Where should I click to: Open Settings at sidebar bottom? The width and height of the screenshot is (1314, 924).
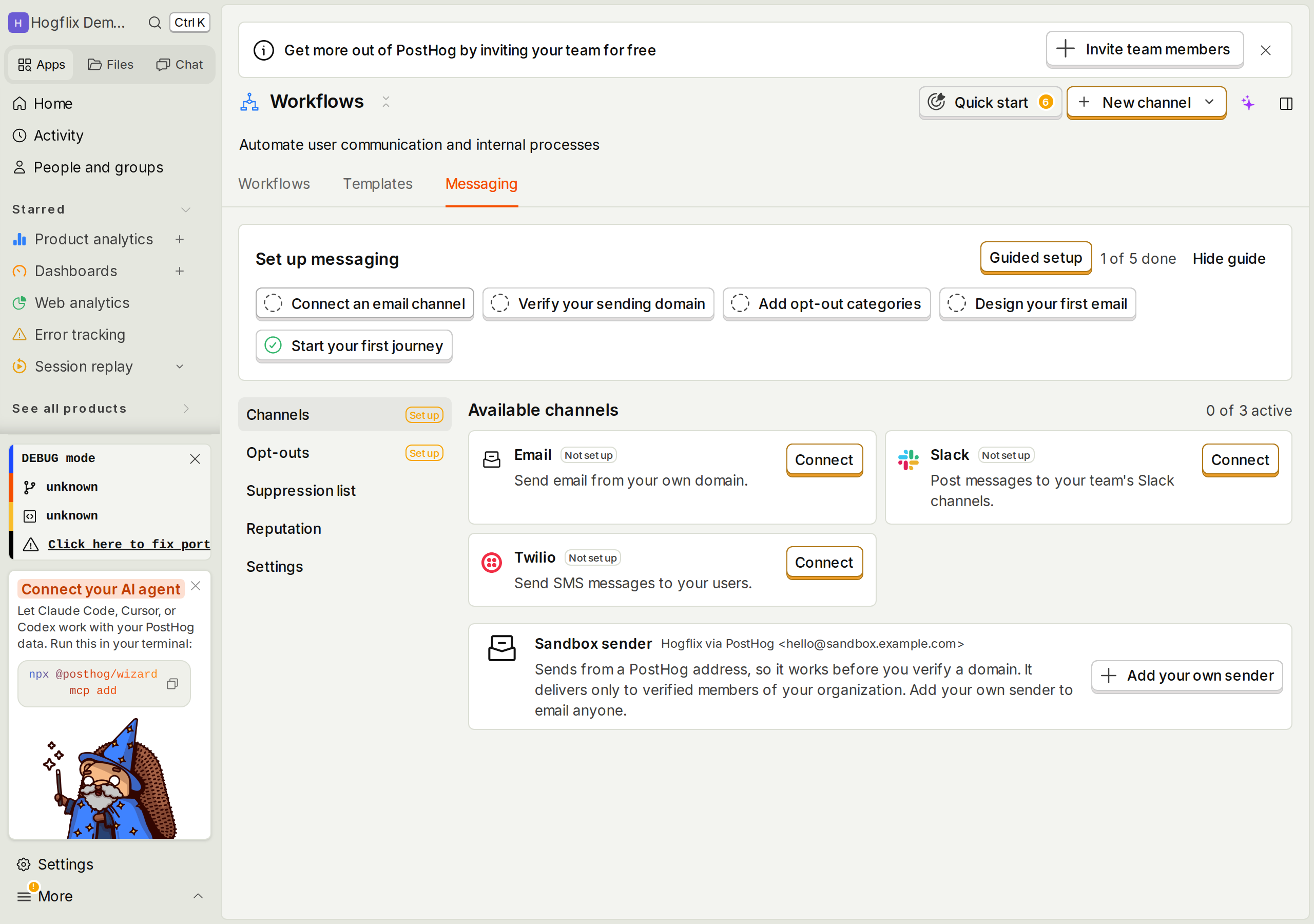tap(109, 864)
